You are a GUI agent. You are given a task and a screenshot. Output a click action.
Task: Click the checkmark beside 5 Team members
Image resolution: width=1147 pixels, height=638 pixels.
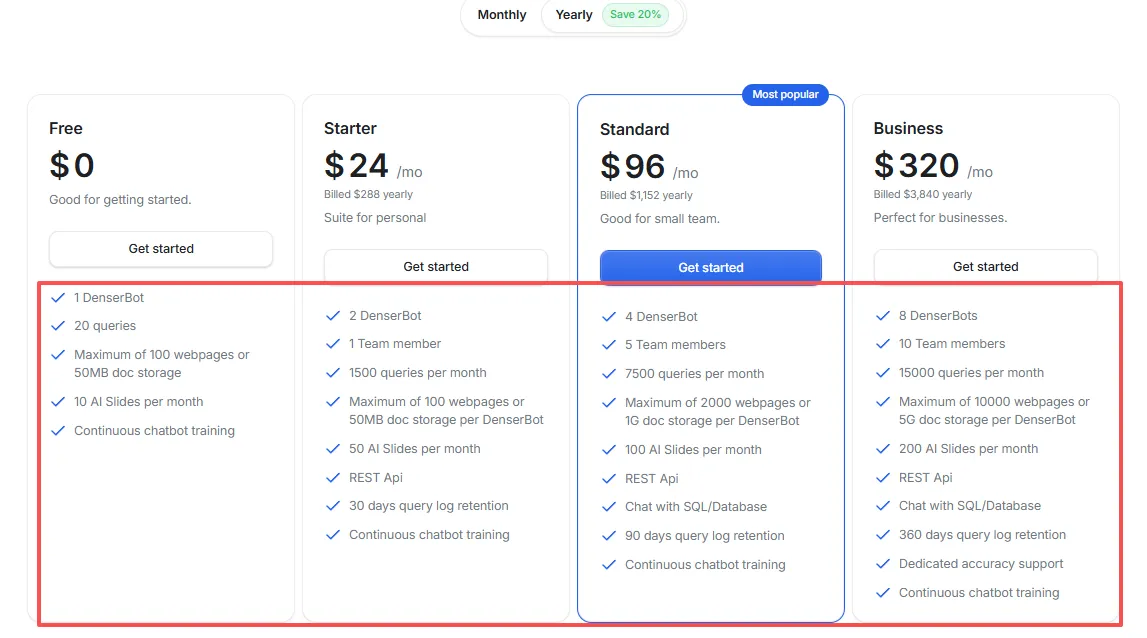click(609, 345)
